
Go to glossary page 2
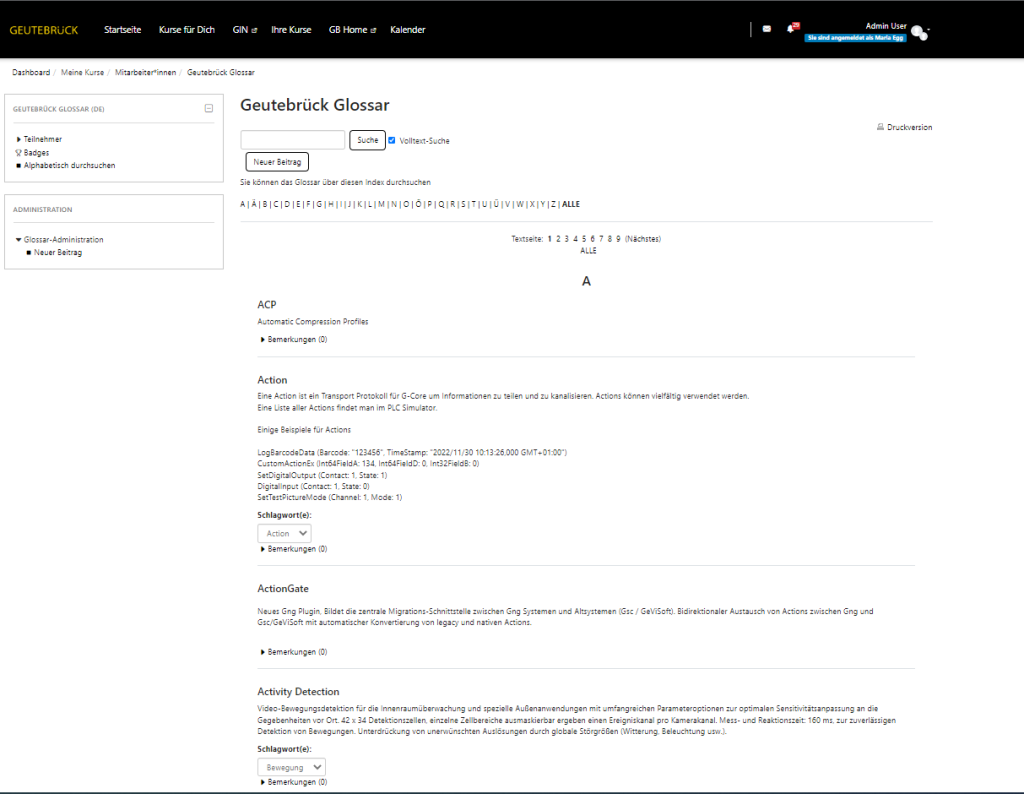pyautogui.click(x=558, y=239)
